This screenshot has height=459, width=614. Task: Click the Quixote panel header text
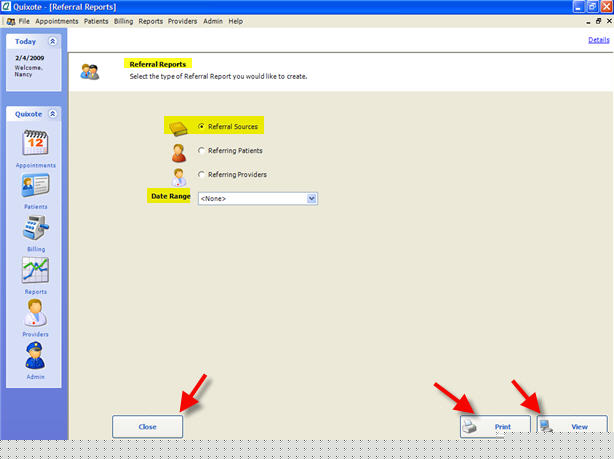point(28,114)
